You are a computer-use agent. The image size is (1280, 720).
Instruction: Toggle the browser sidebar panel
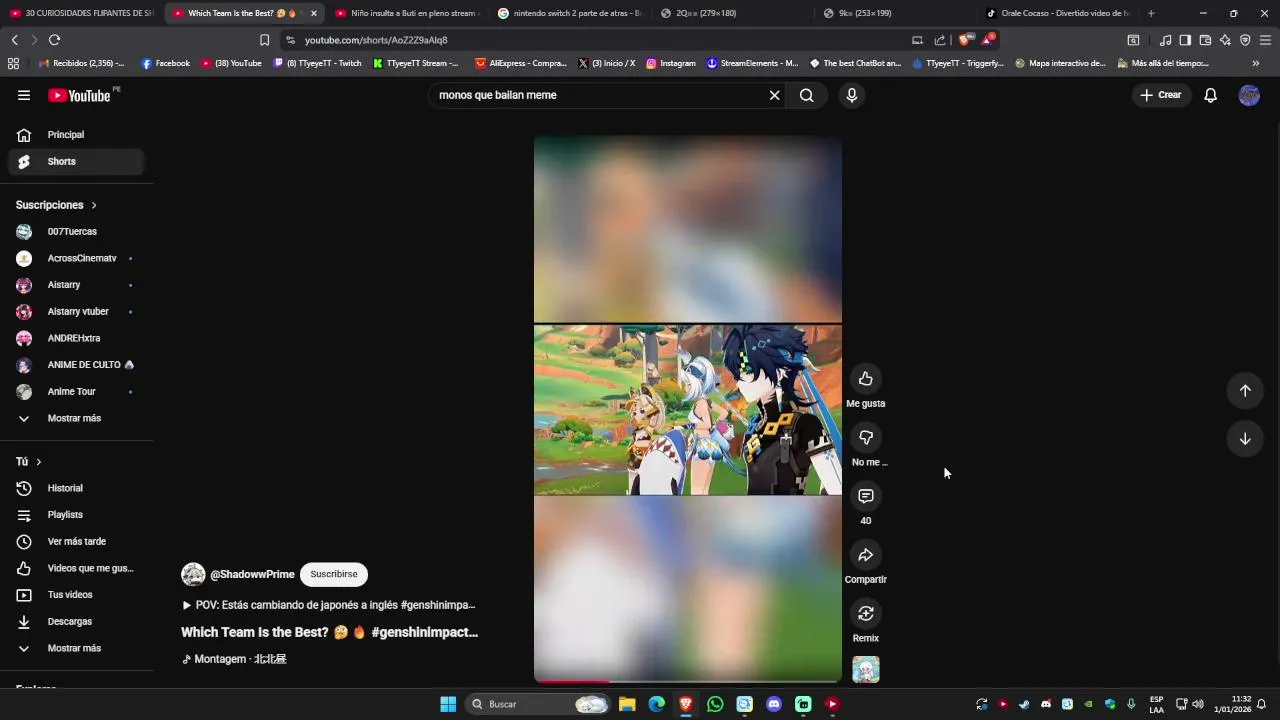coord(1185,40)
